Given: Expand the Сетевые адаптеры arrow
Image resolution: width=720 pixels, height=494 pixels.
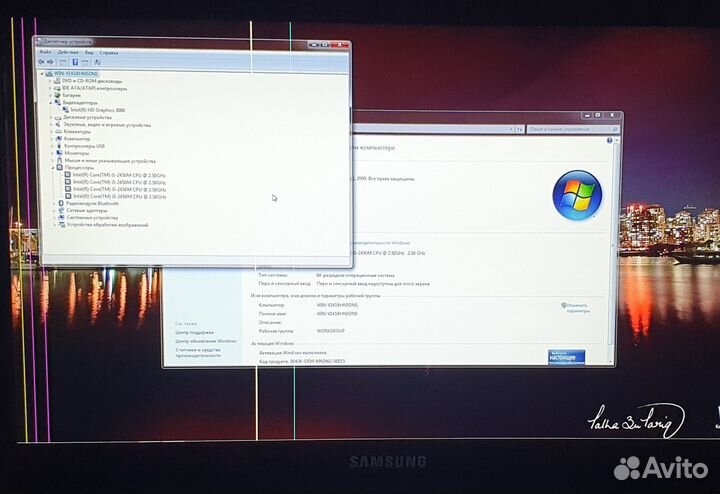Looking at the screenshot, I should 55,211.
